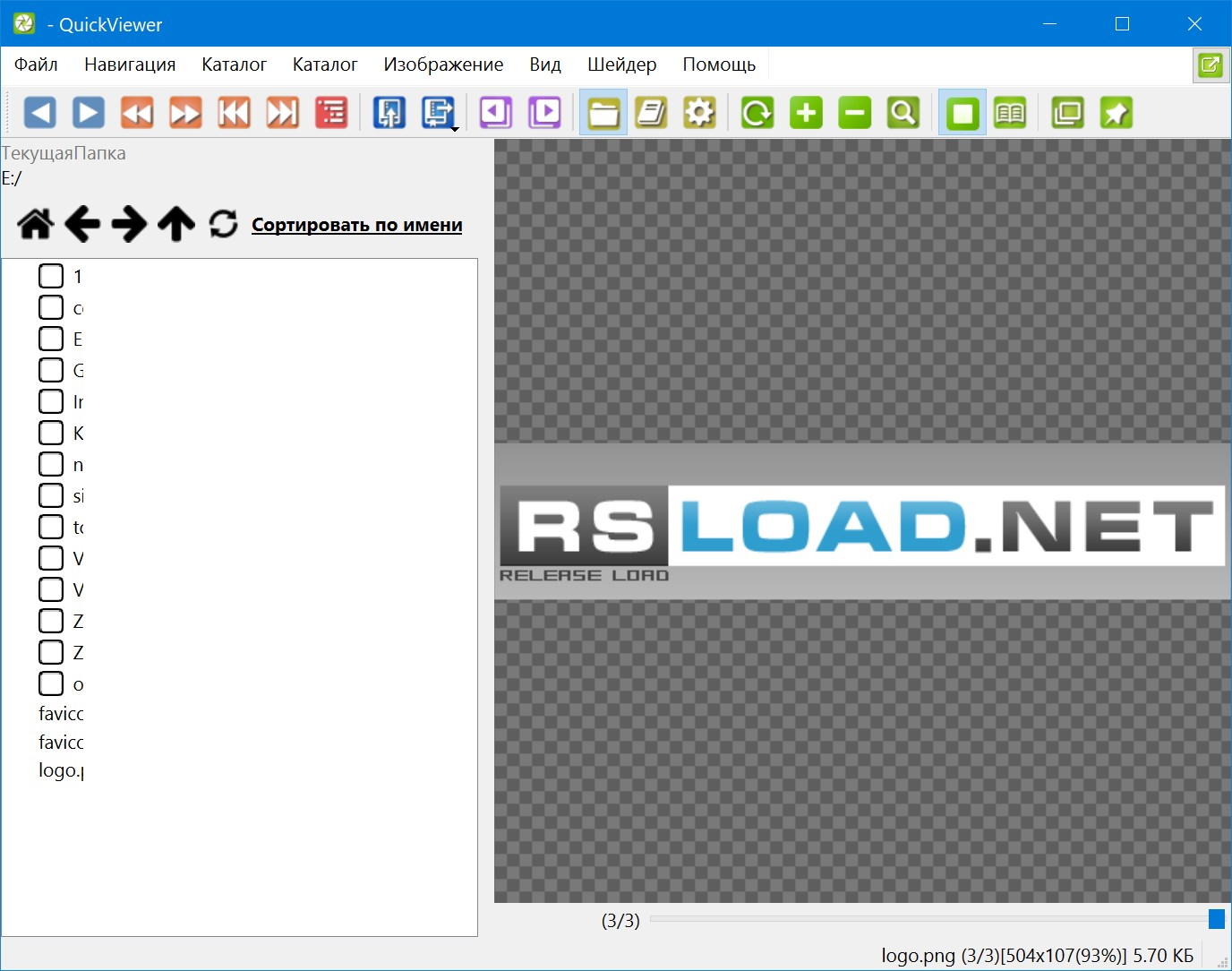Click the "E:/" current folder path

pyautogui.click(x=12, y=178)
